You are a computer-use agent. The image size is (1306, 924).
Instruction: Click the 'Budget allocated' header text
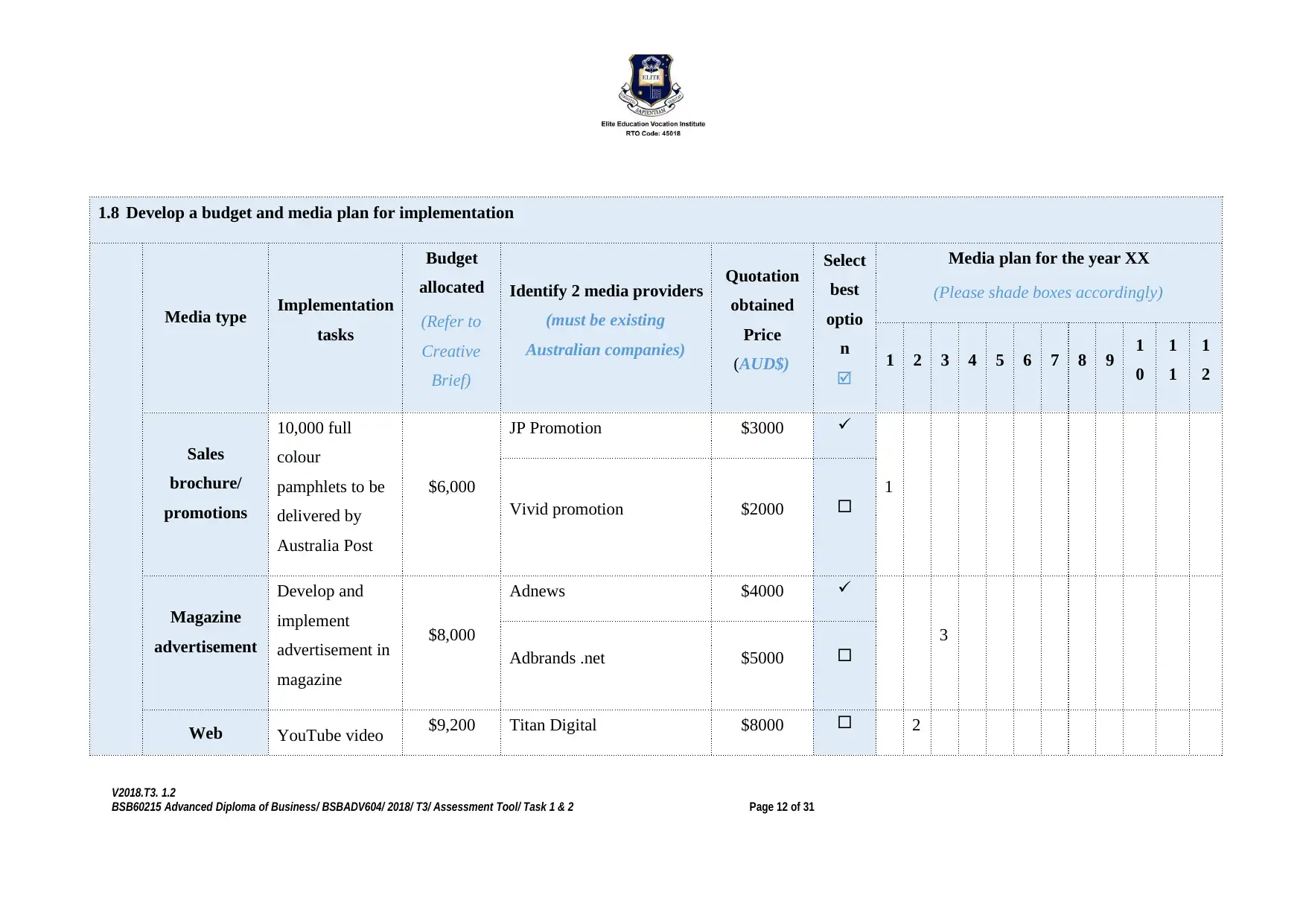coord(451,273)
